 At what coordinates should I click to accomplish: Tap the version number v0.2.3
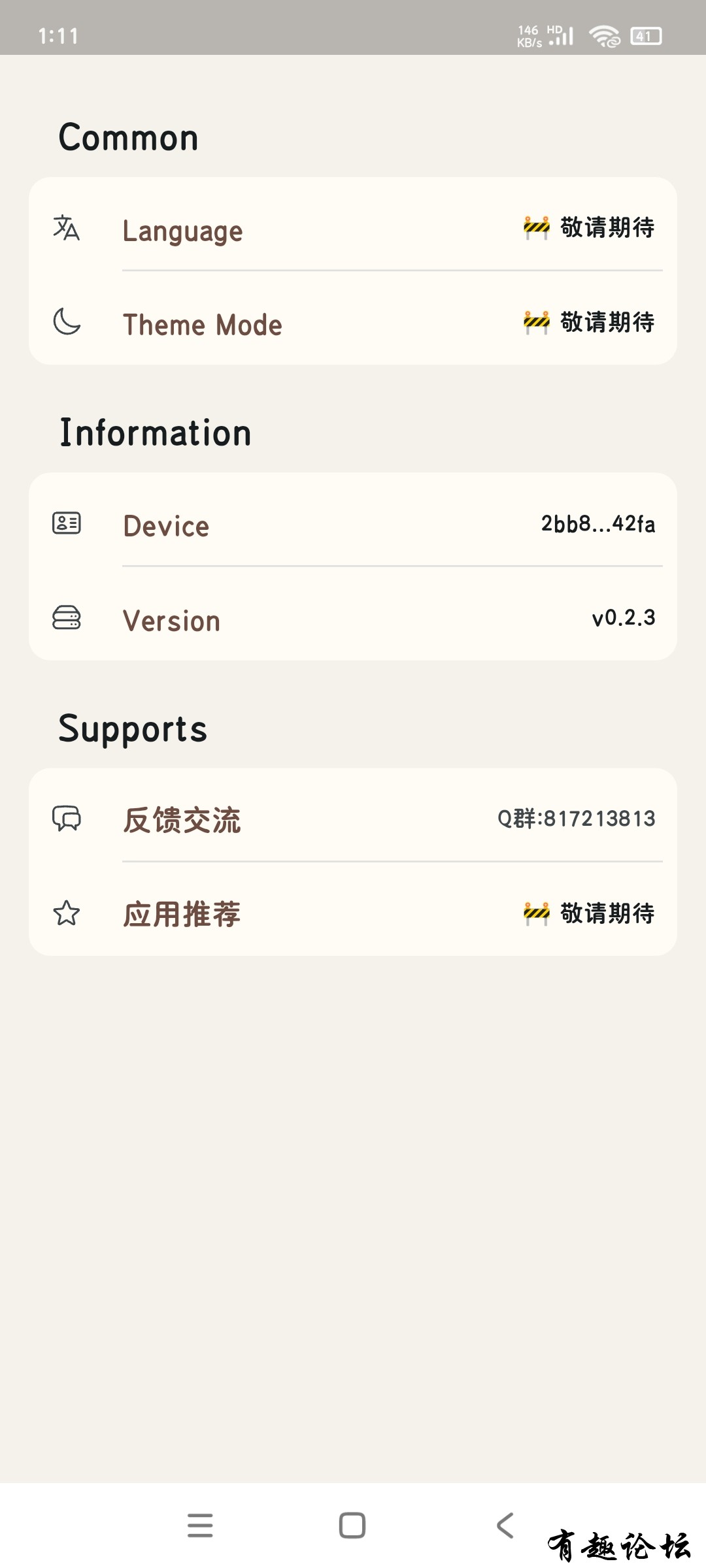pyautogui.click(x=624, y=618)
